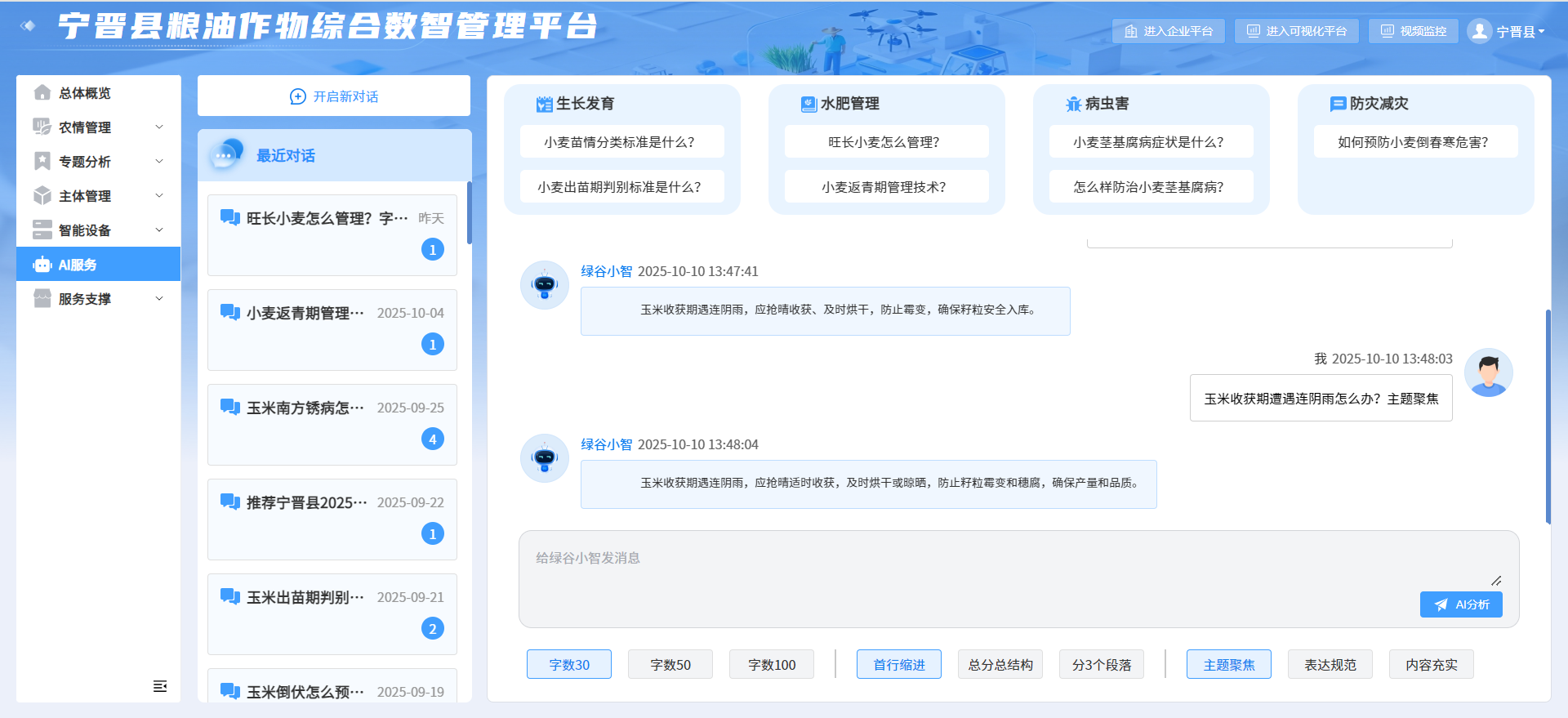
Task: Open the 宁晋县 user dropdown
Action: pos(1520,31)
